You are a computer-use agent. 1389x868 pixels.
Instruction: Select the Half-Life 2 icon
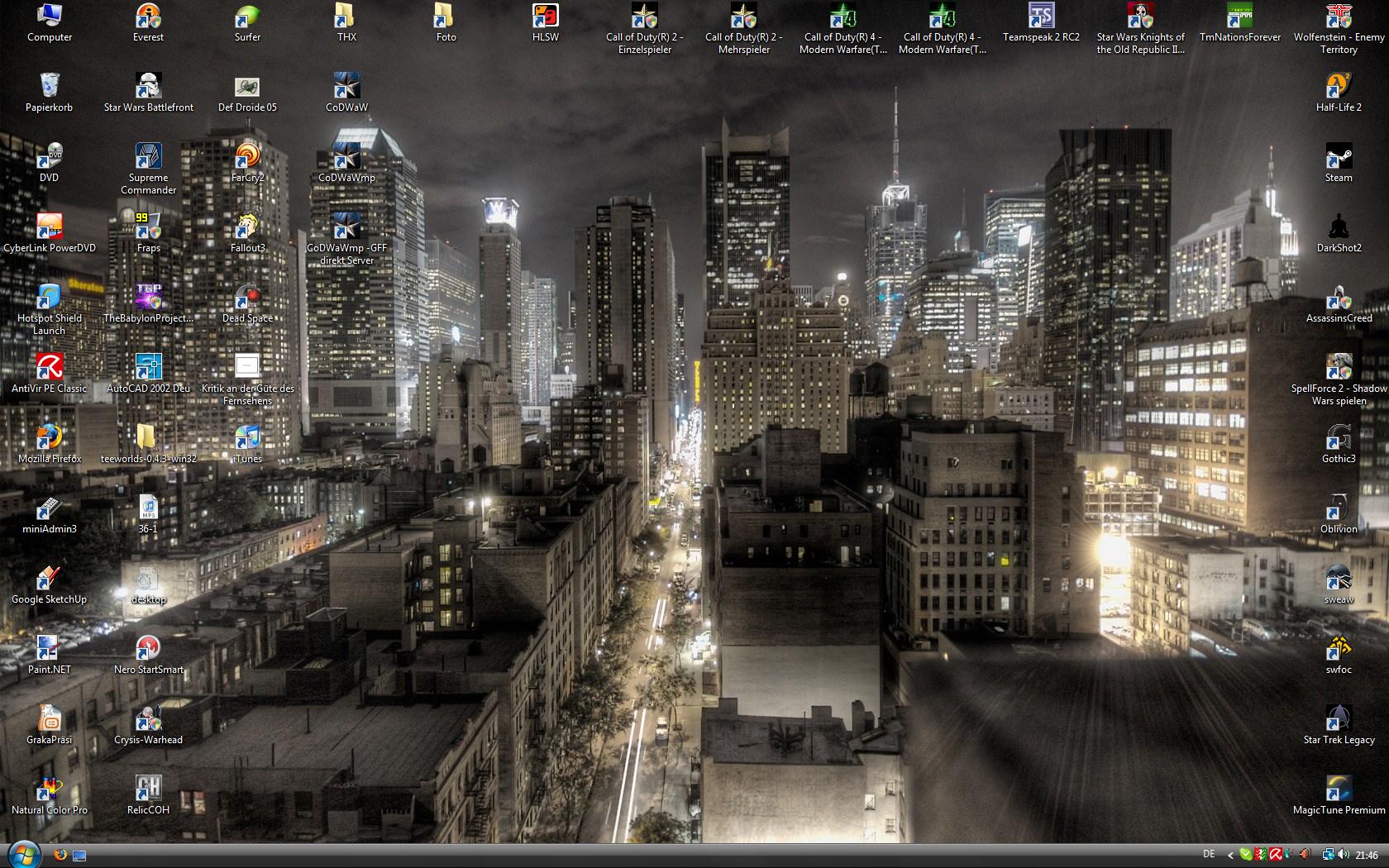tap(1339, 87)
